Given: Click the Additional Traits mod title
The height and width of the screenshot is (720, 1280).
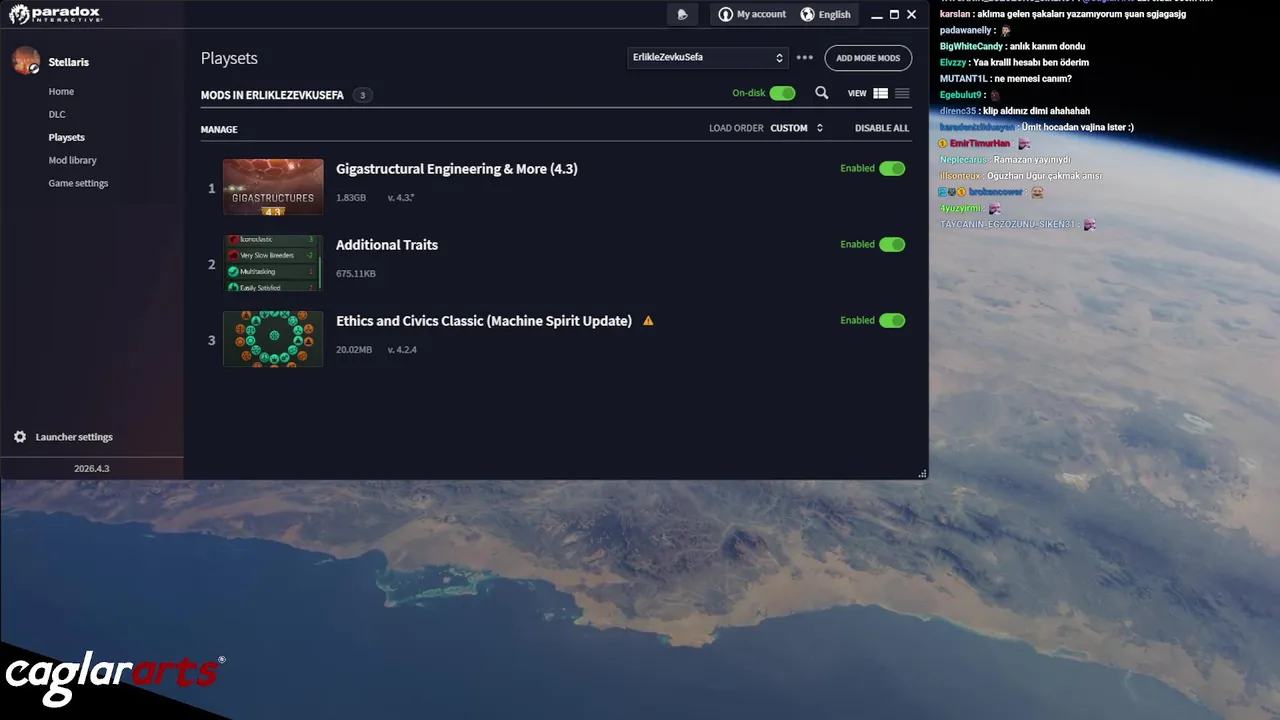Looking at the screenshot, I should (x=387, y=245).
